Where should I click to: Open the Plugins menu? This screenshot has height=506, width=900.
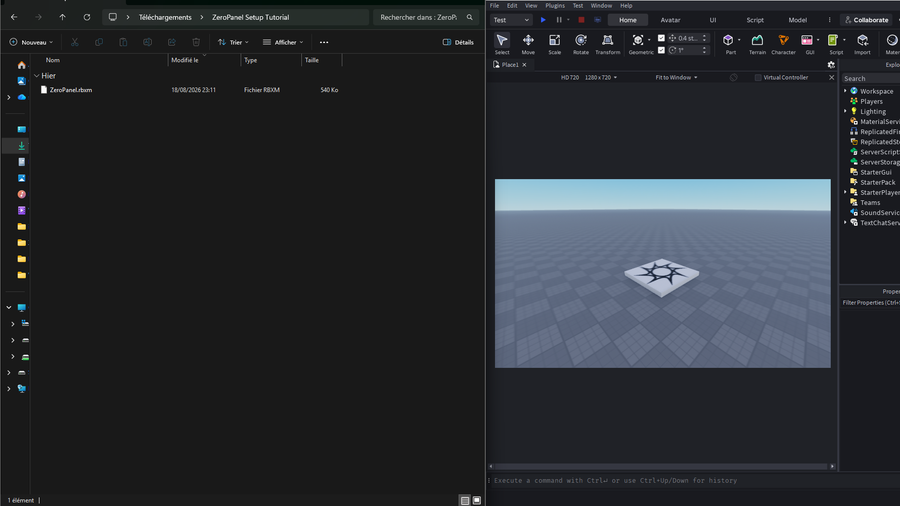(x=555, y=6)
